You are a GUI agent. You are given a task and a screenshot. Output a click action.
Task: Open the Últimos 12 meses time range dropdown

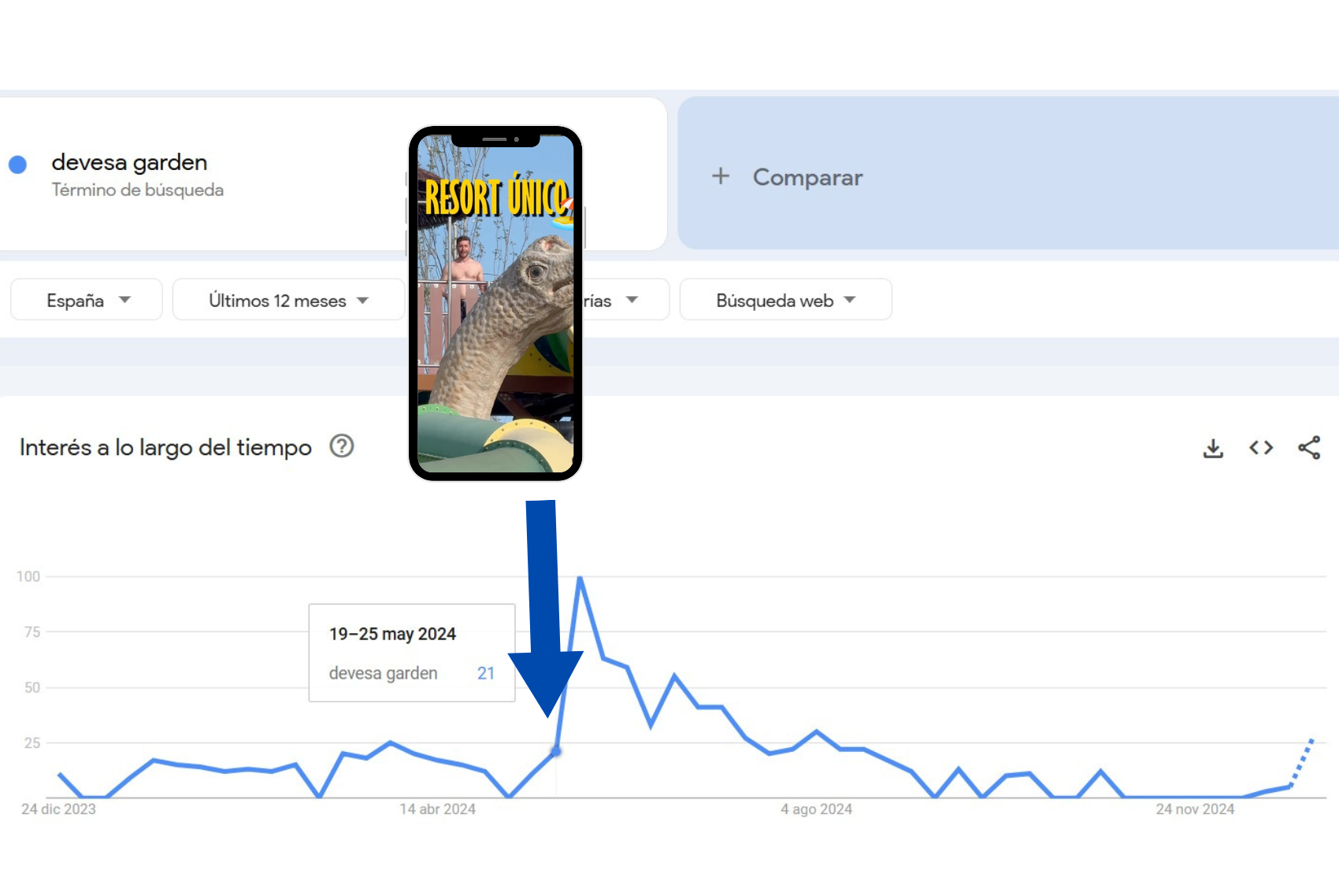pyautogui.click(x=288, y=300)
